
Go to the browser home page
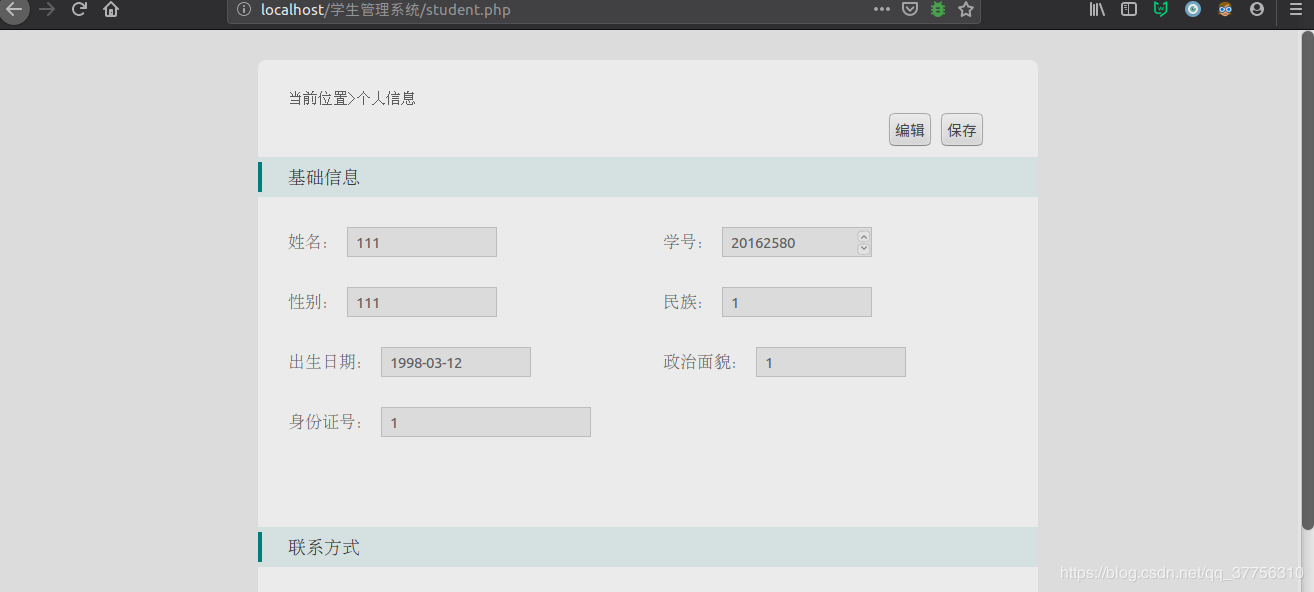click(110, 9)
